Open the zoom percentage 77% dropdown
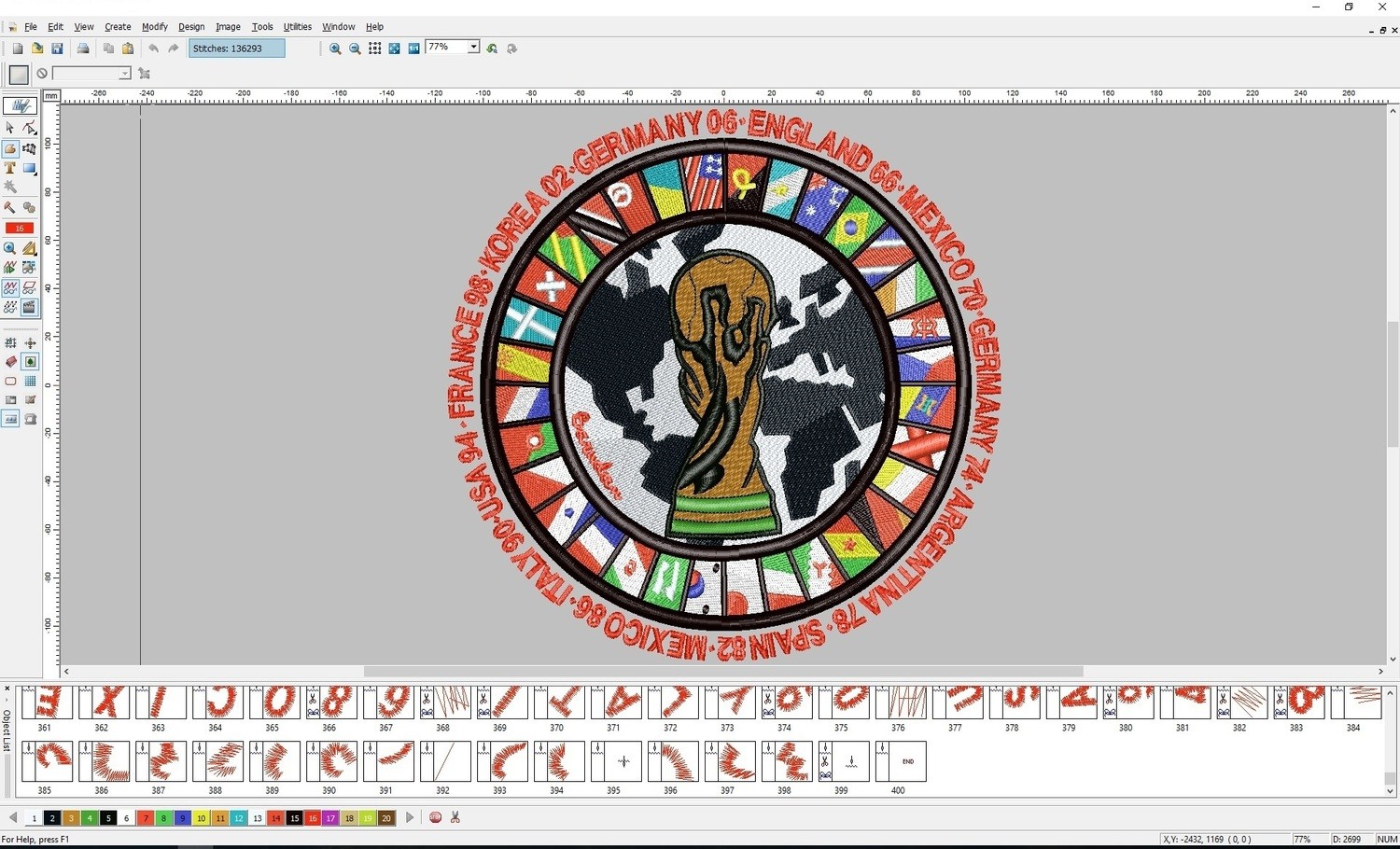This screenshot has height=849, width=1400. (474, 47)
